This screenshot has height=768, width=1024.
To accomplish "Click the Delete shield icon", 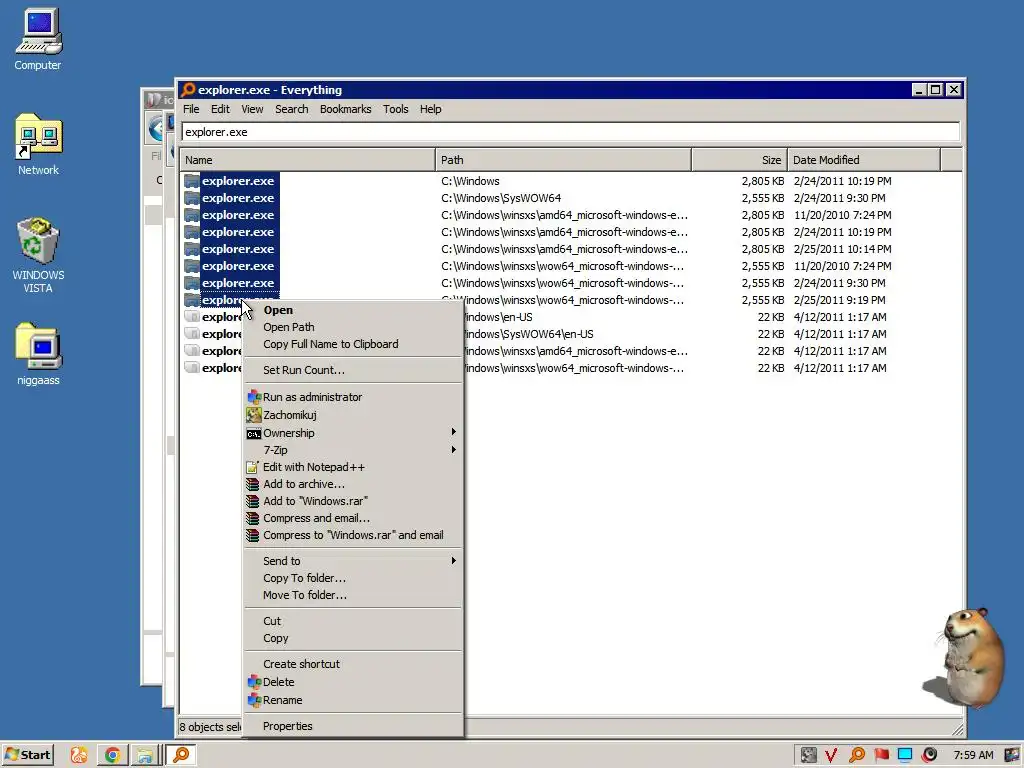I will click(254, 682).
